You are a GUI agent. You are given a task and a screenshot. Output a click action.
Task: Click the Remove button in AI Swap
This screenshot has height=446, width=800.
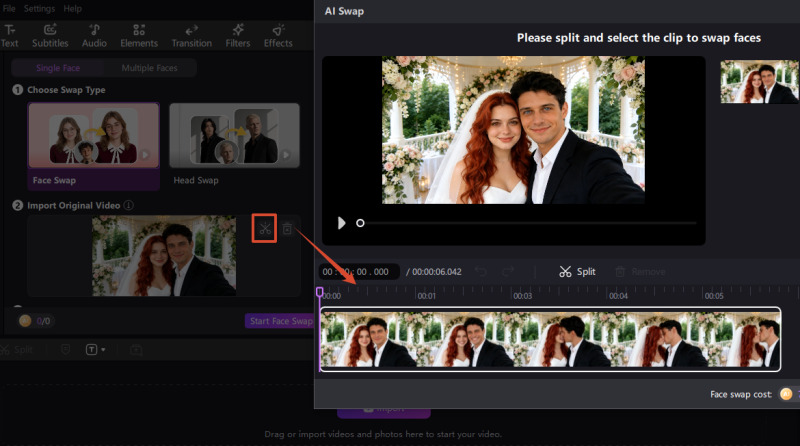[640, 271]
